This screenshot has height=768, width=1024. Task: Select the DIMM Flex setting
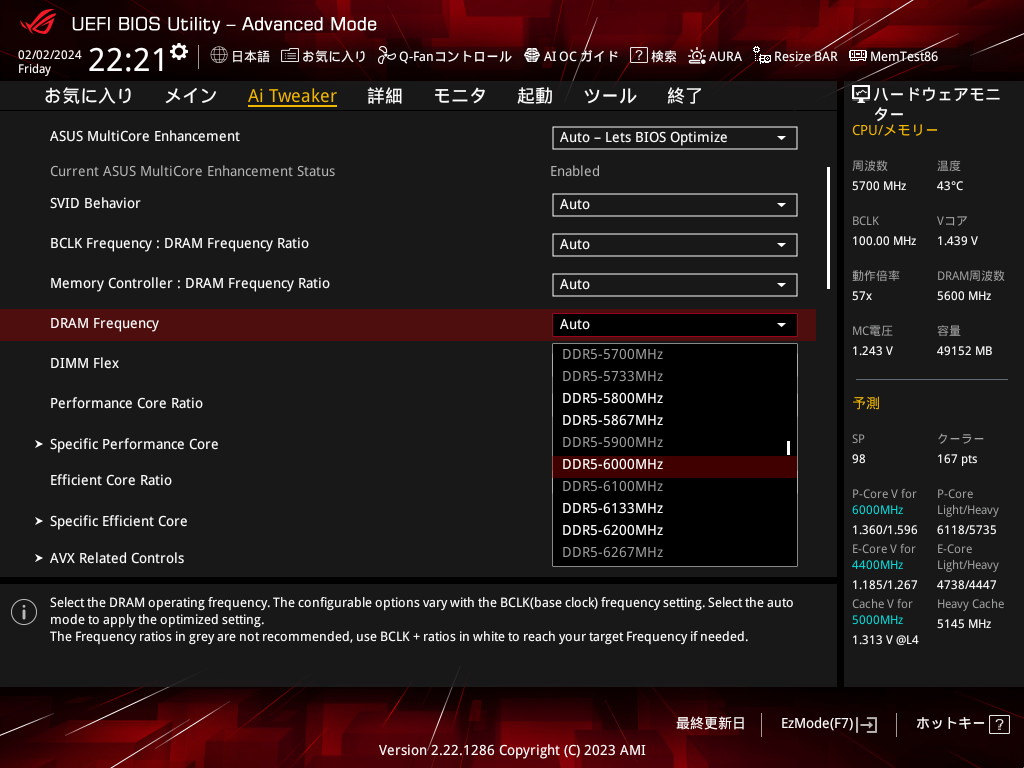pyautogui.click(x=84, y=363)
